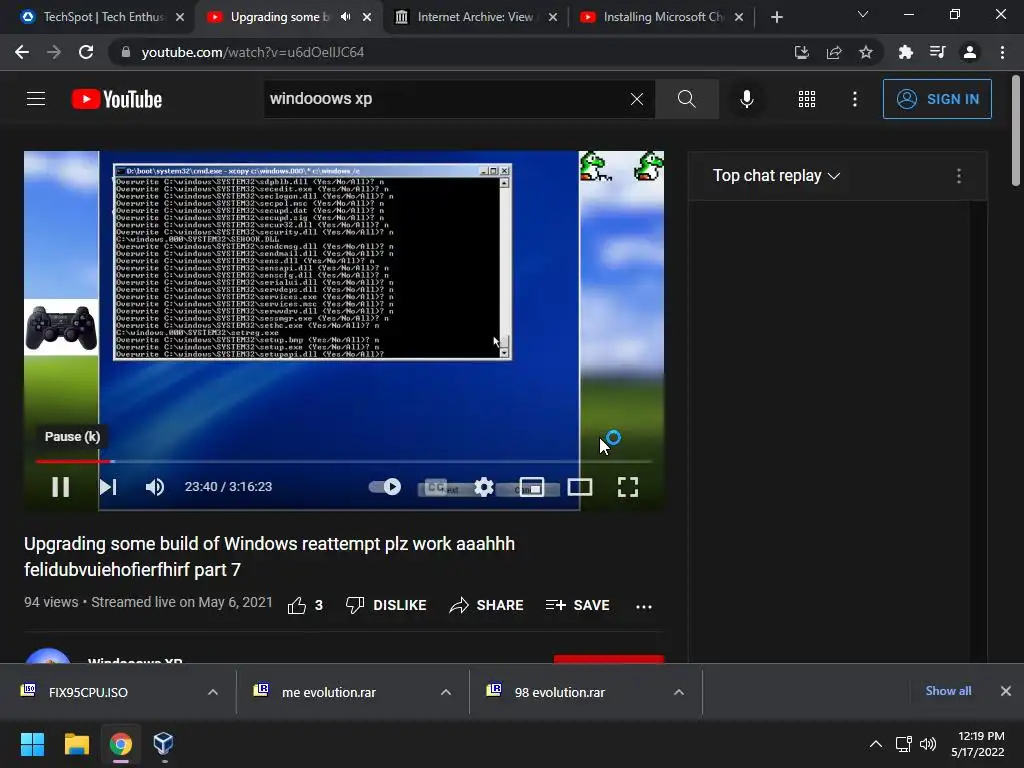1024x768 pixels.
Task: Open the Chrome profile icon
Action: click(x=970, y=52)
